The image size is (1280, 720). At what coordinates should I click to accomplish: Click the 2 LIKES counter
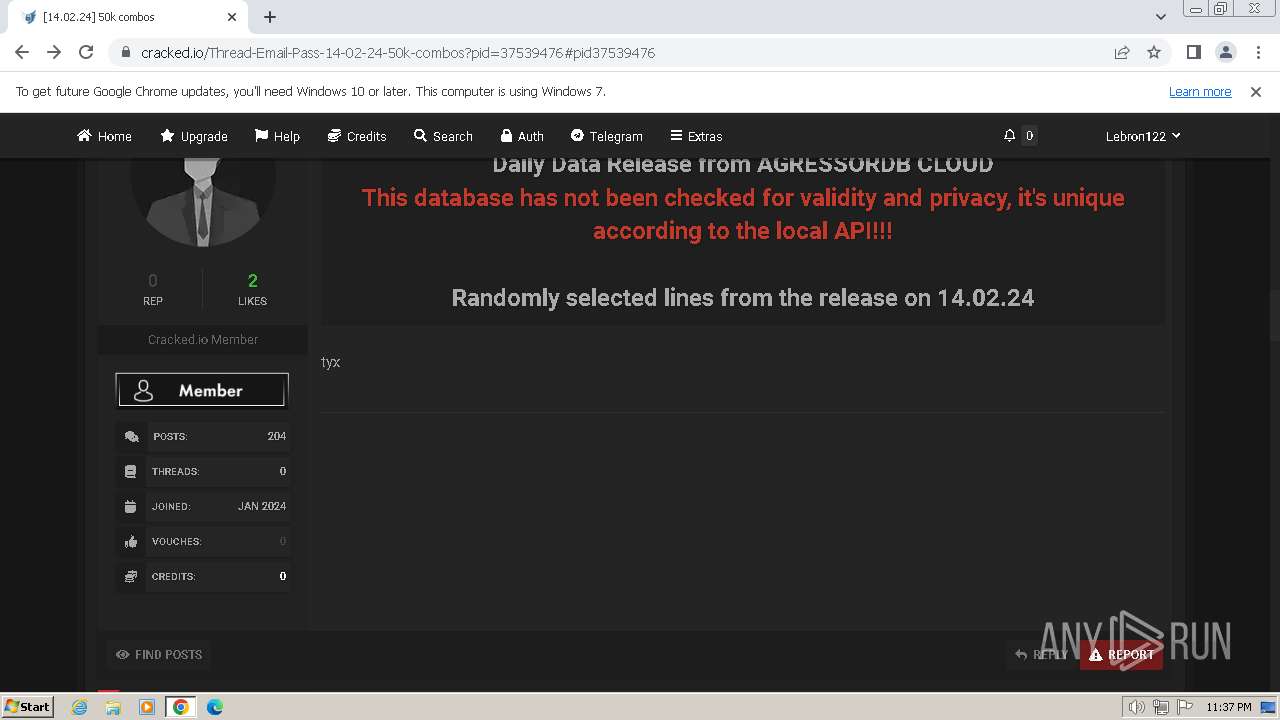point(252,289)
